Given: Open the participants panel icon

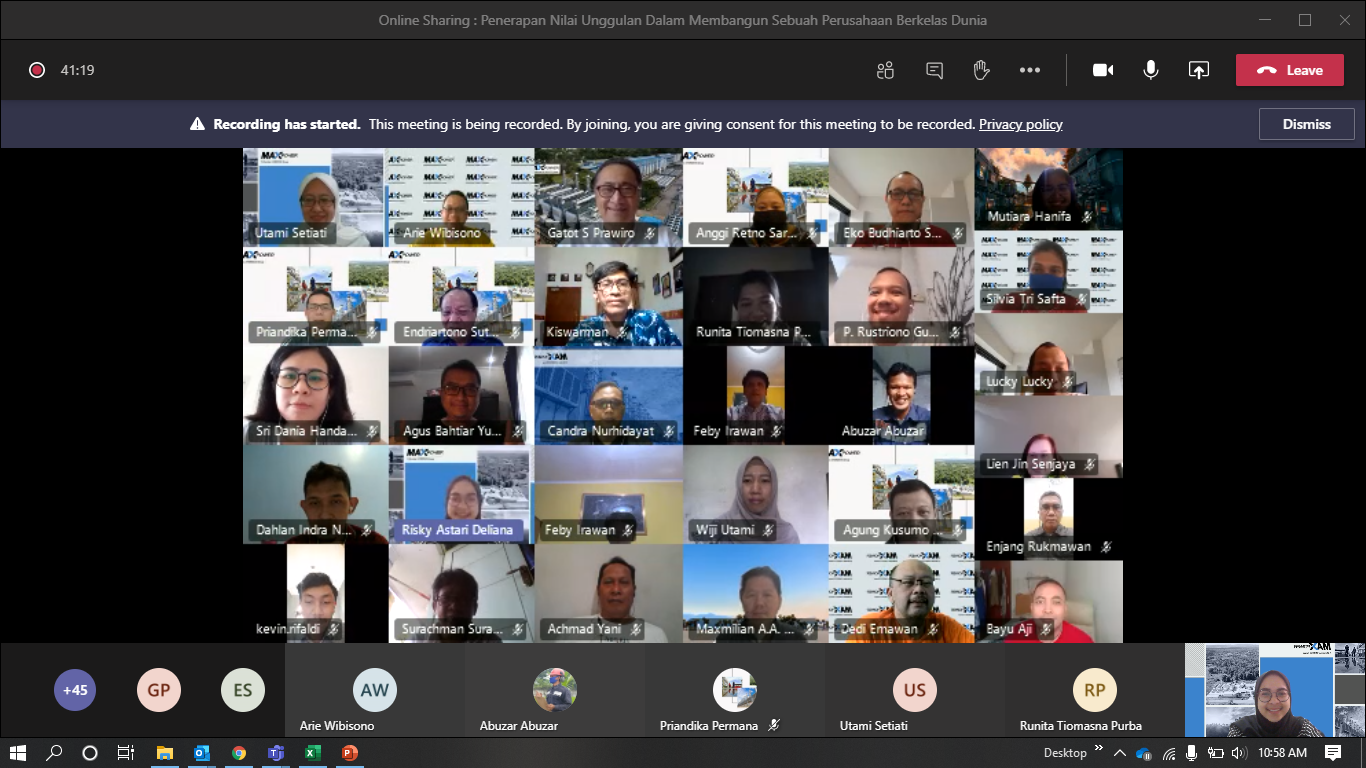Looking at the screenshot, I should (x=885, y=70).
